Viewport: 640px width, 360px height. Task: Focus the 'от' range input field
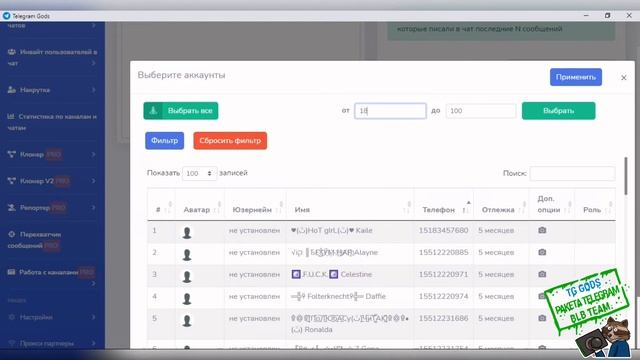[x=390, y=111]
